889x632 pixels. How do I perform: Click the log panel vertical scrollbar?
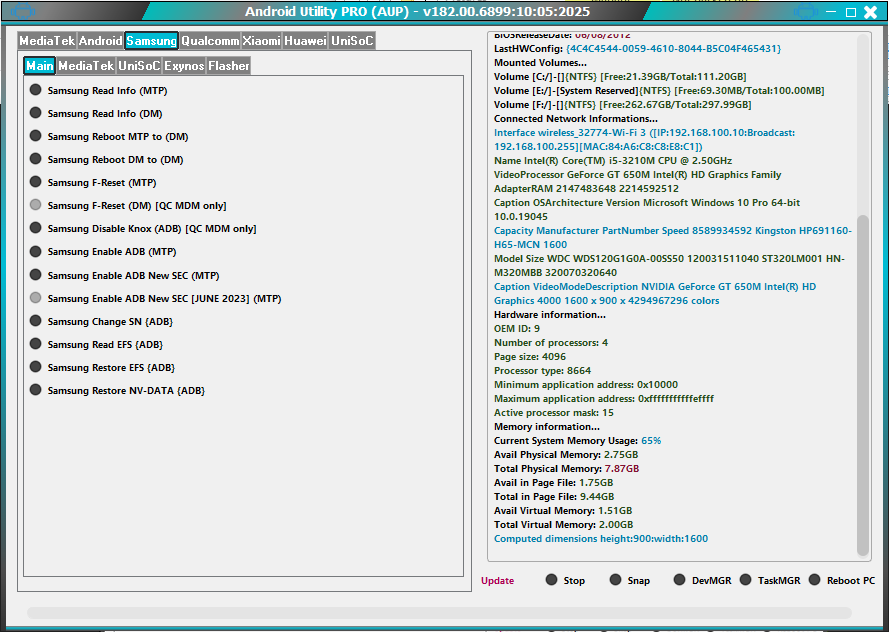coord(863,385)
